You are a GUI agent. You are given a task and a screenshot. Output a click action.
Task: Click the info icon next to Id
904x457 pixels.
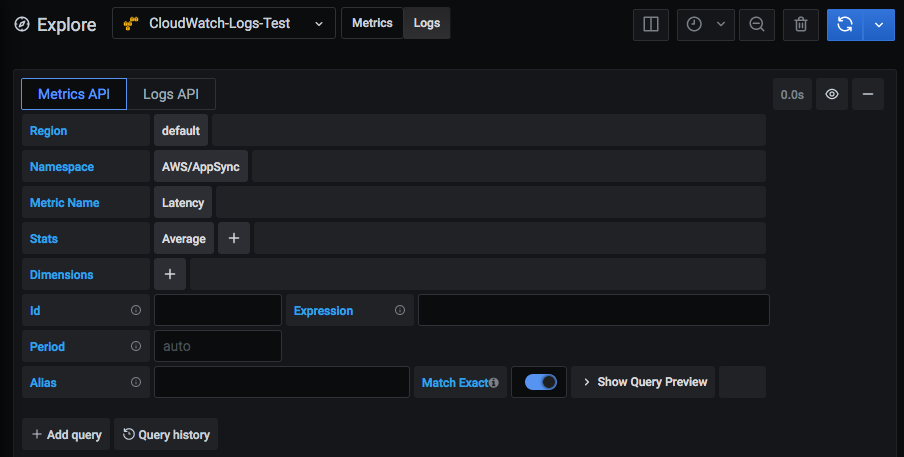(136, 311)
